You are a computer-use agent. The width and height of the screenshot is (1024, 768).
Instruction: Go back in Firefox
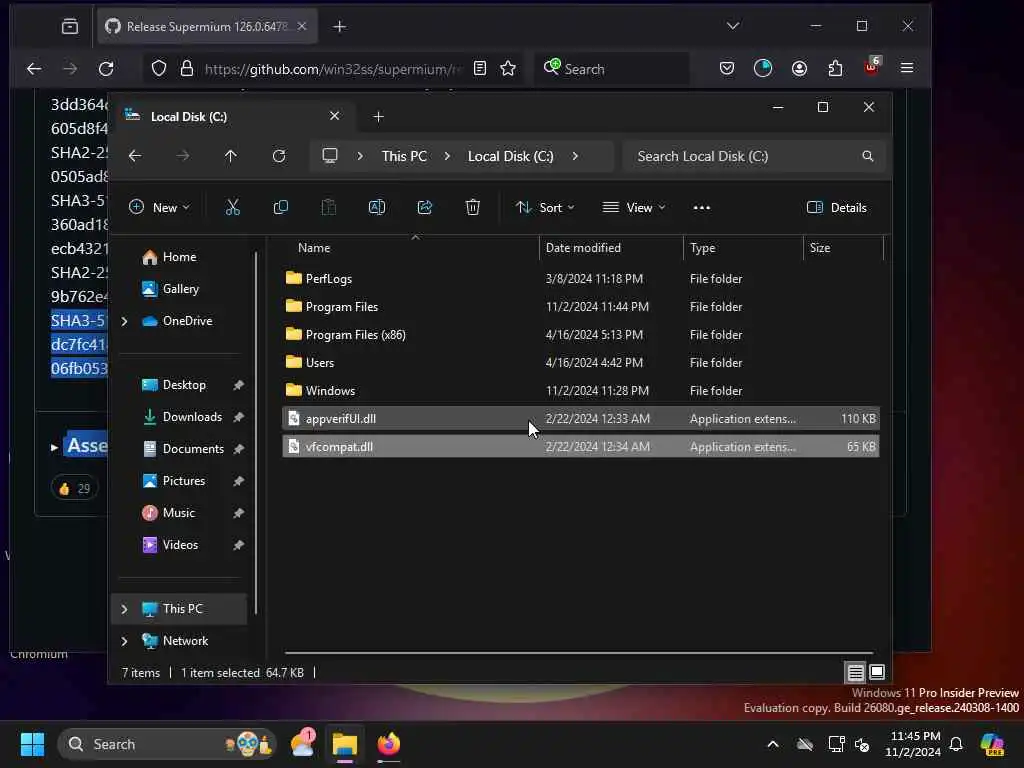34,69
